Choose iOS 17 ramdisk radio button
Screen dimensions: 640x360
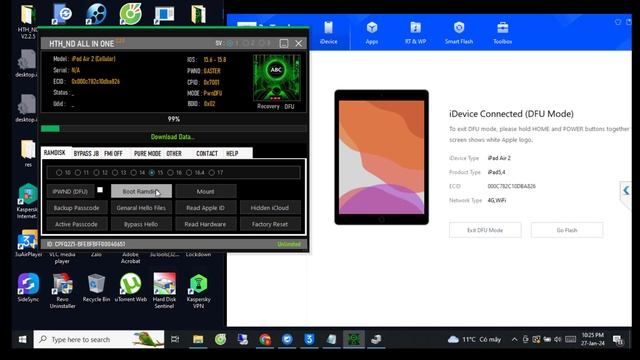(212, 173)
